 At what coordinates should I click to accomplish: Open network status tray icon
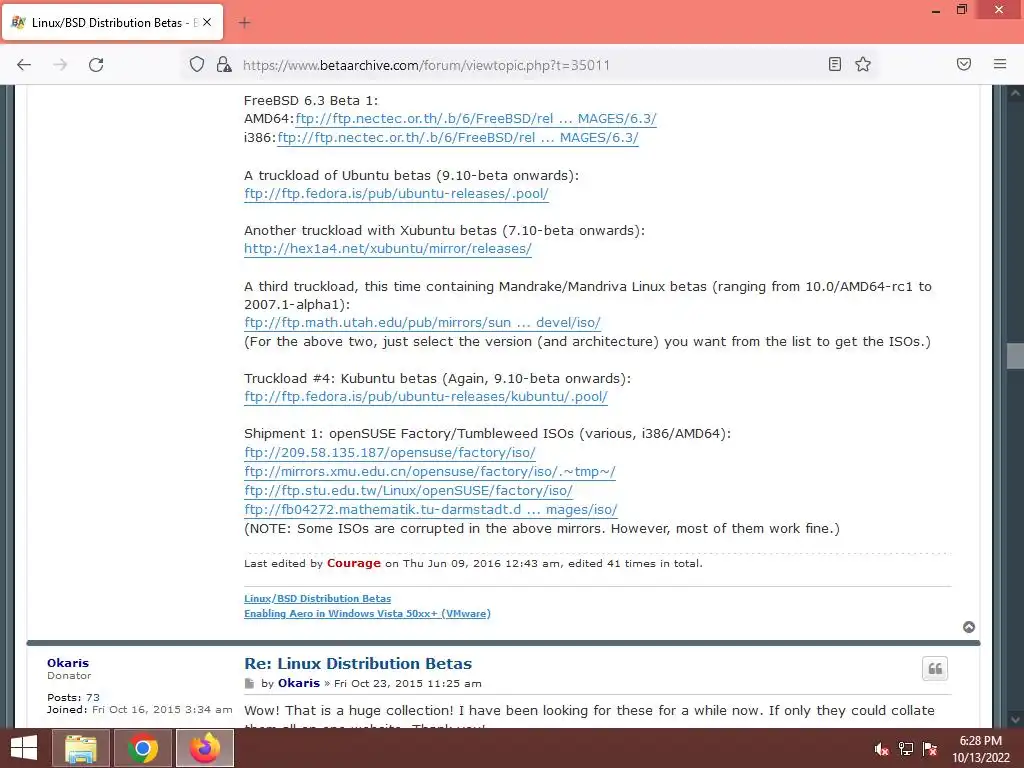click(x=906, y=749)
